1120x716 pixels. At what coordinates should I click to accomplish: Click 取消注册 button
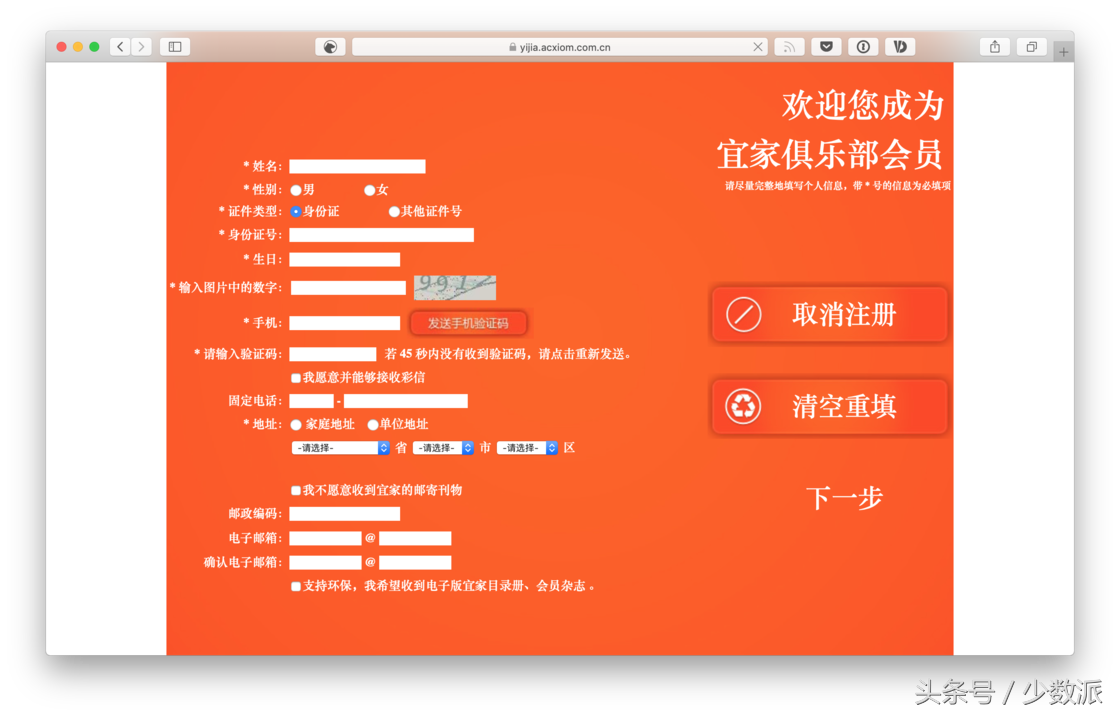coord(829,314)
